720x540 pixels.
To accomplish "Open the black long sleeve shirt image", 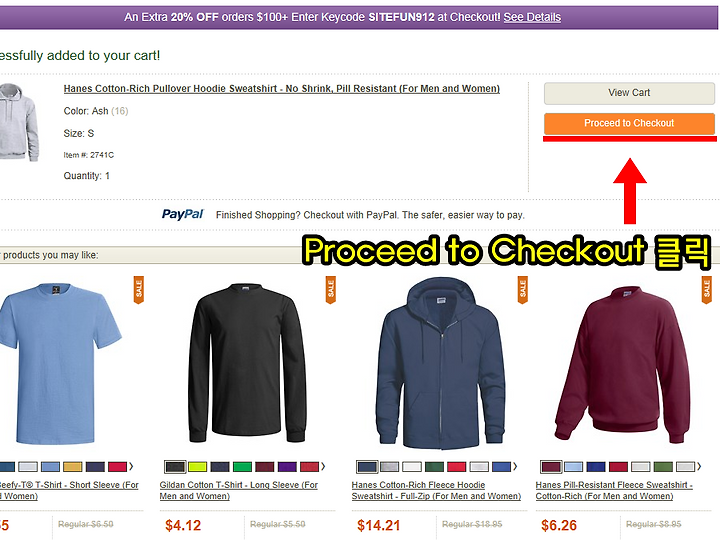I will tap(248, 363).
